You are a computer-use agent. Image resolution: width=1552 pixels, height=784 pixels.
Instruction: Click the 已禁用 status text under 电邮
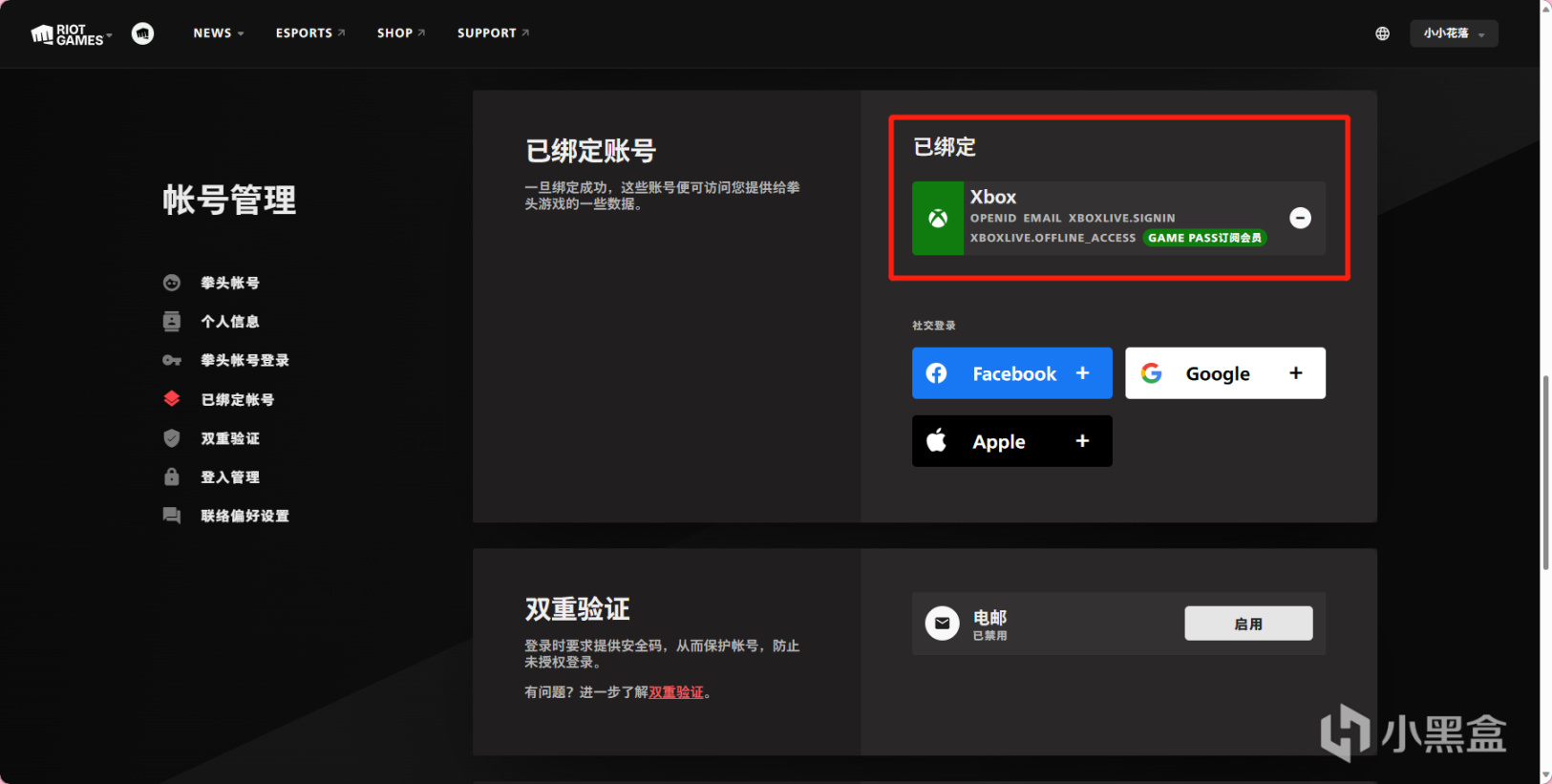(x=989, y=636)
